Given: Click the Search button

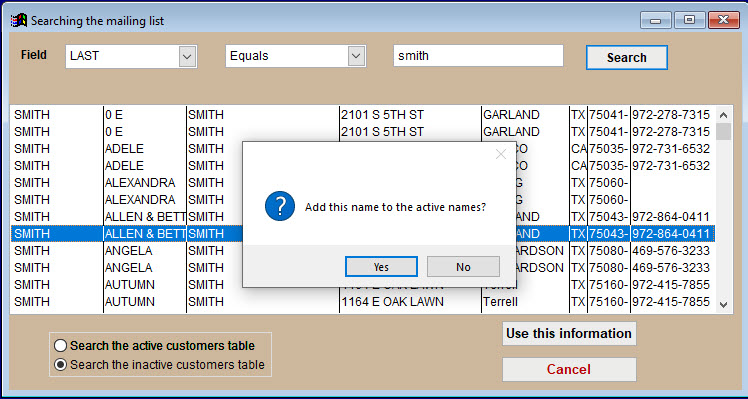Looking at the screenshot, I should [x=626, y=58].
